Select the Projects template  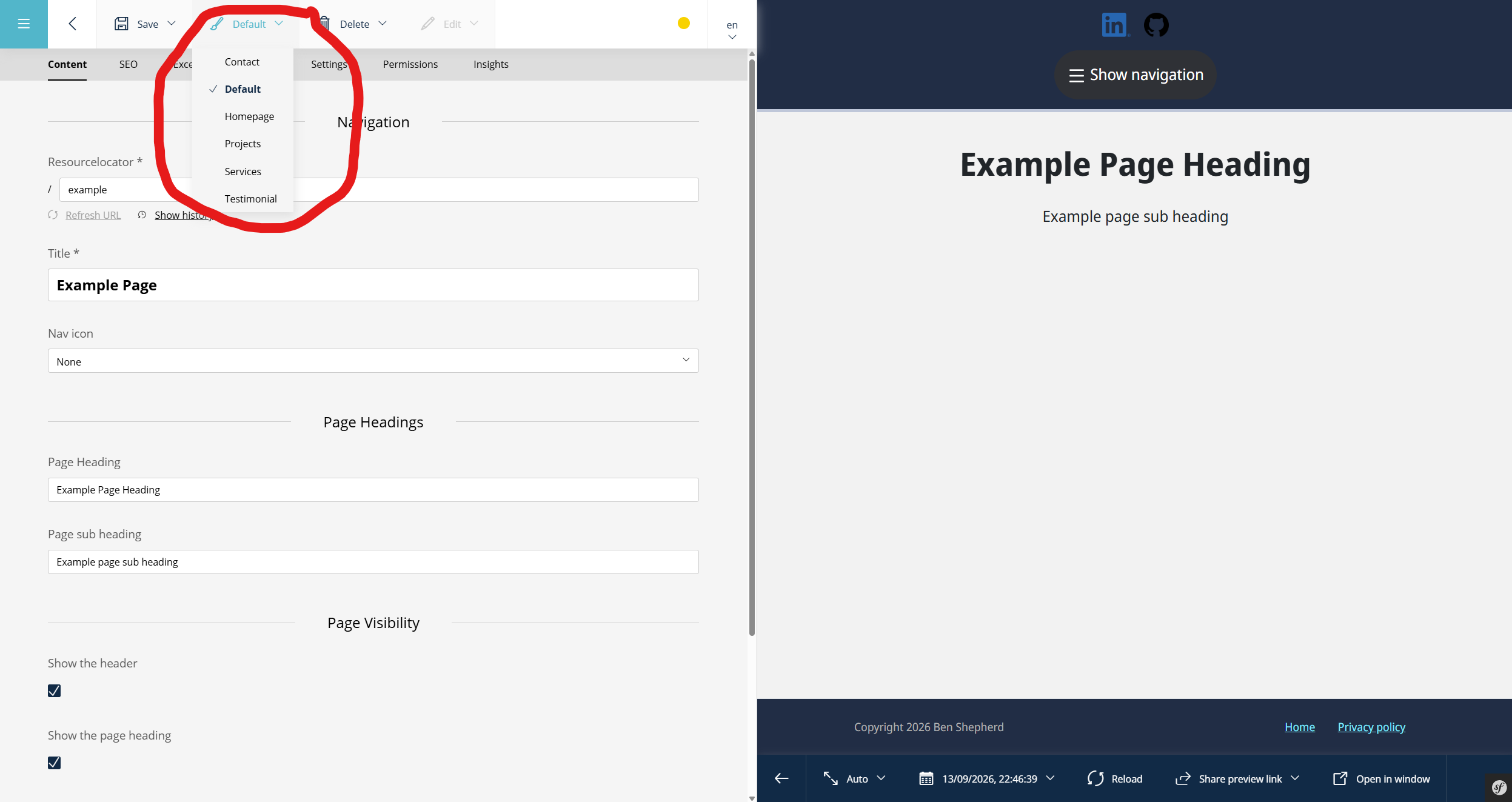point(243,144)
